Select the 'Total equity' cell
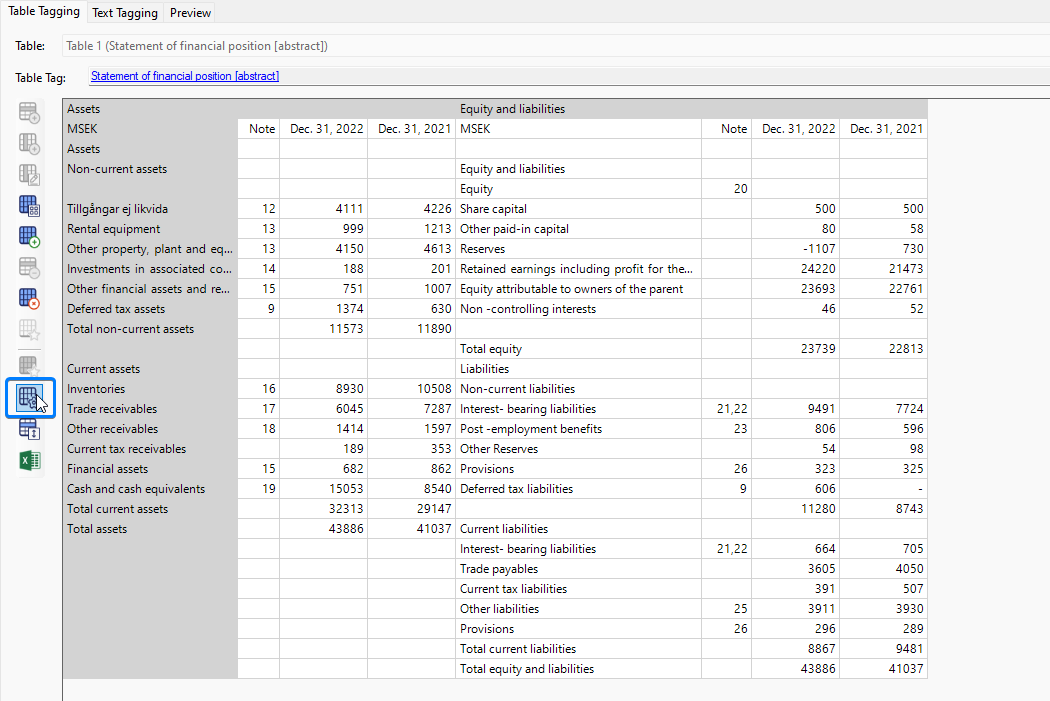Screen dimensions: 1050x701 pyautogui.click(x=579, y=349)
